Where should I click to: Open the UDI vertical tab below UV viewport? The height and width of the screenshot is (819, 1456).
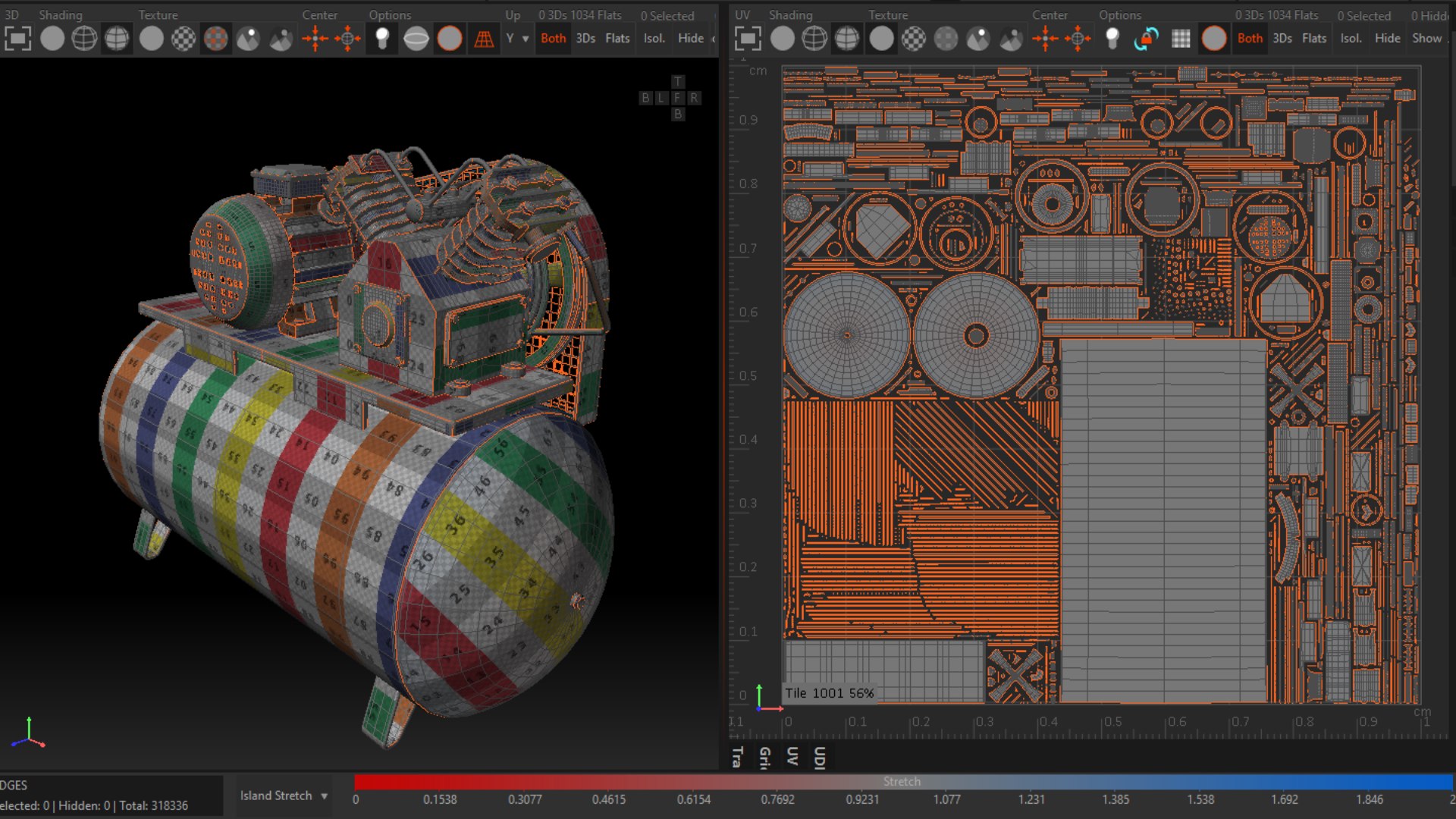(x=819, y=757)
